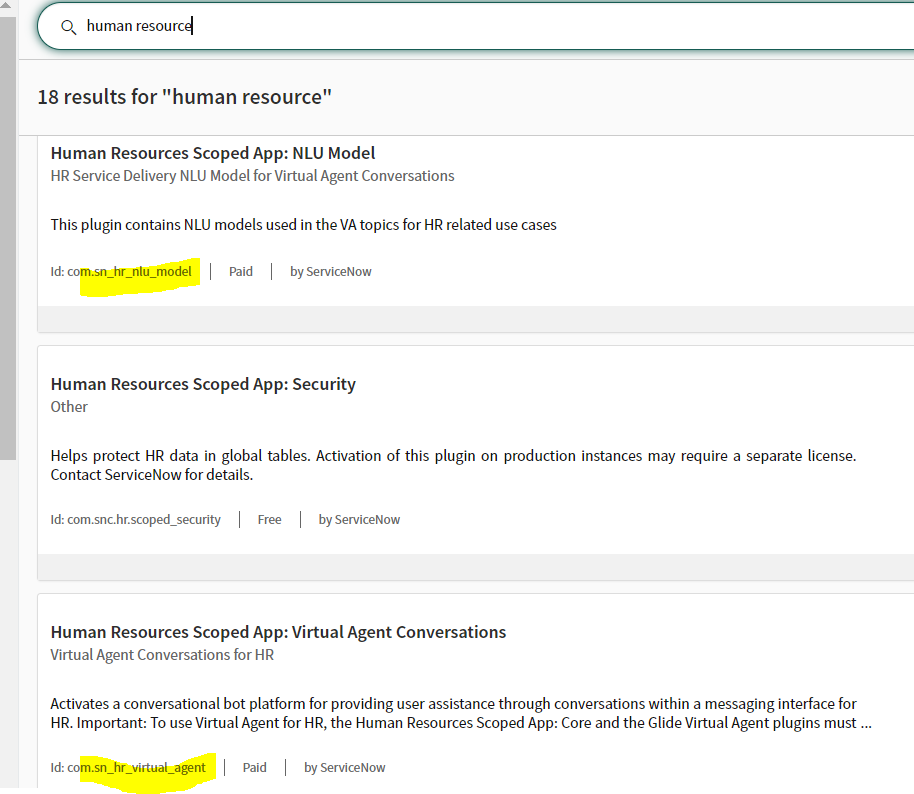Click "Paid" label on Virtual Agent card
914x794 pixels.
click(x=255, y=768)
